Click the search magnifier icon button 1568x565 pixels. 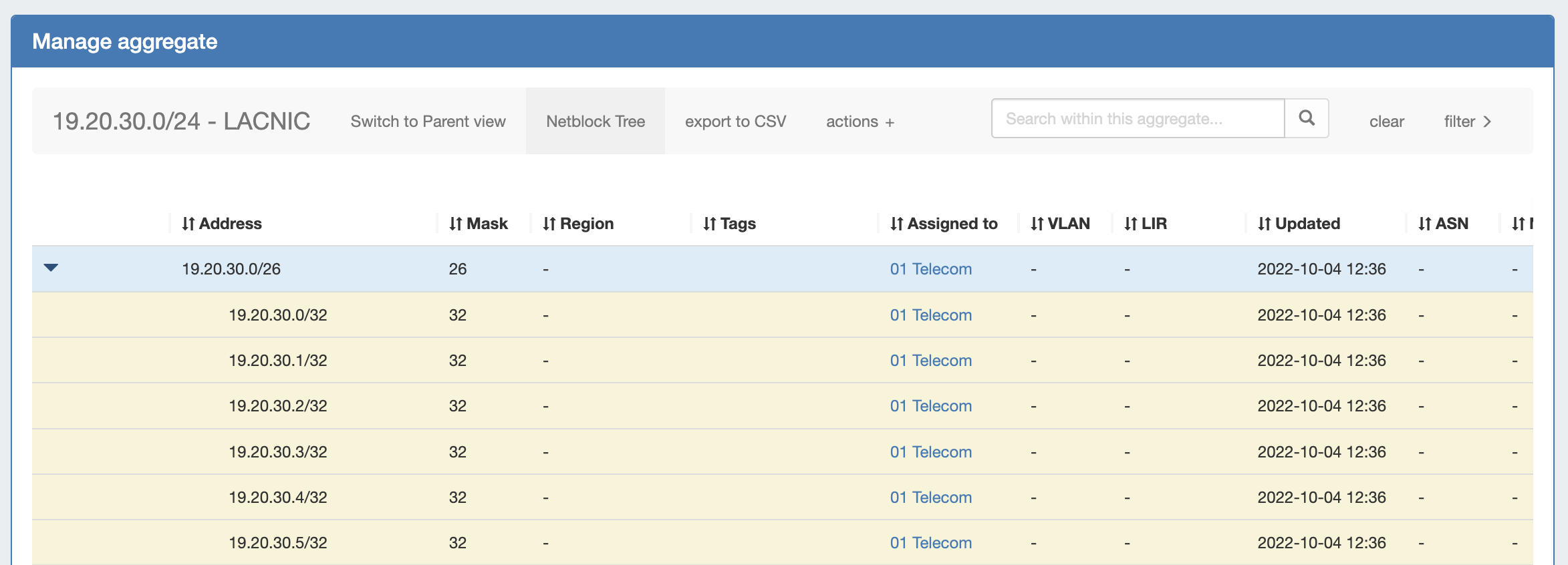click(1306, 118)
